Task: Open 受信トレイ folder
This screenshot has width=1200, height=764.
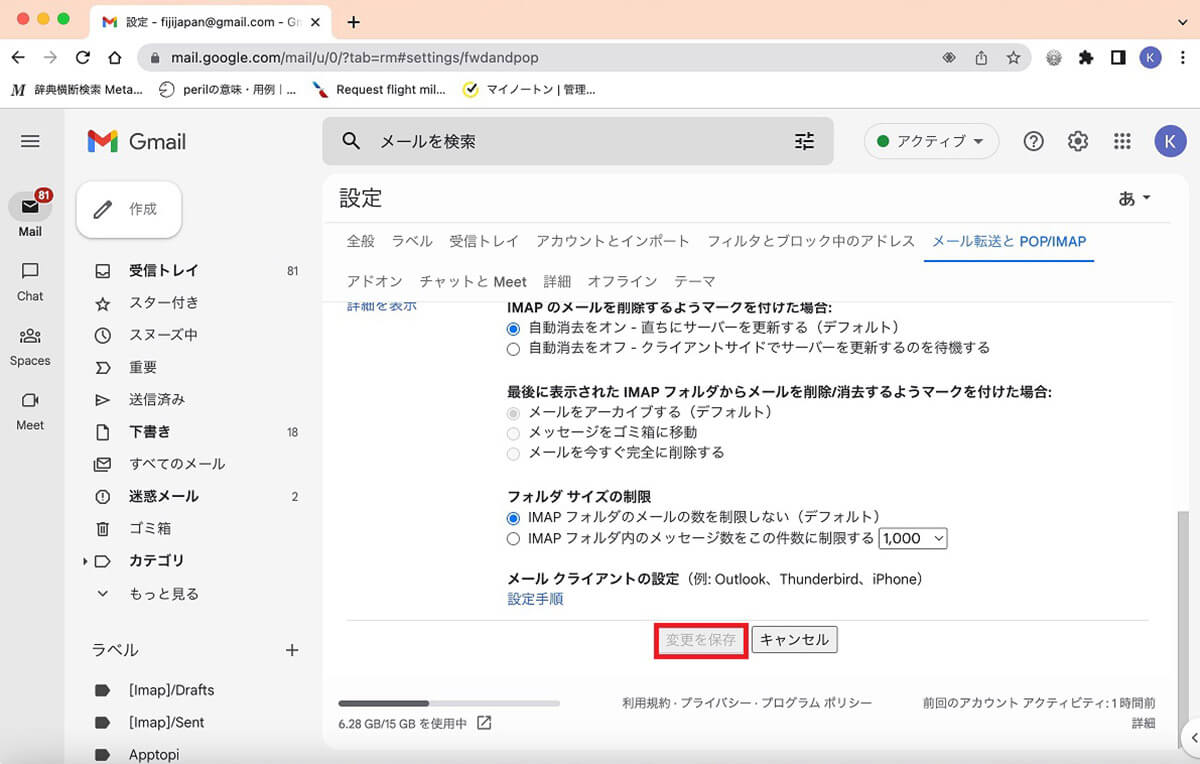Action: [195, 271]
